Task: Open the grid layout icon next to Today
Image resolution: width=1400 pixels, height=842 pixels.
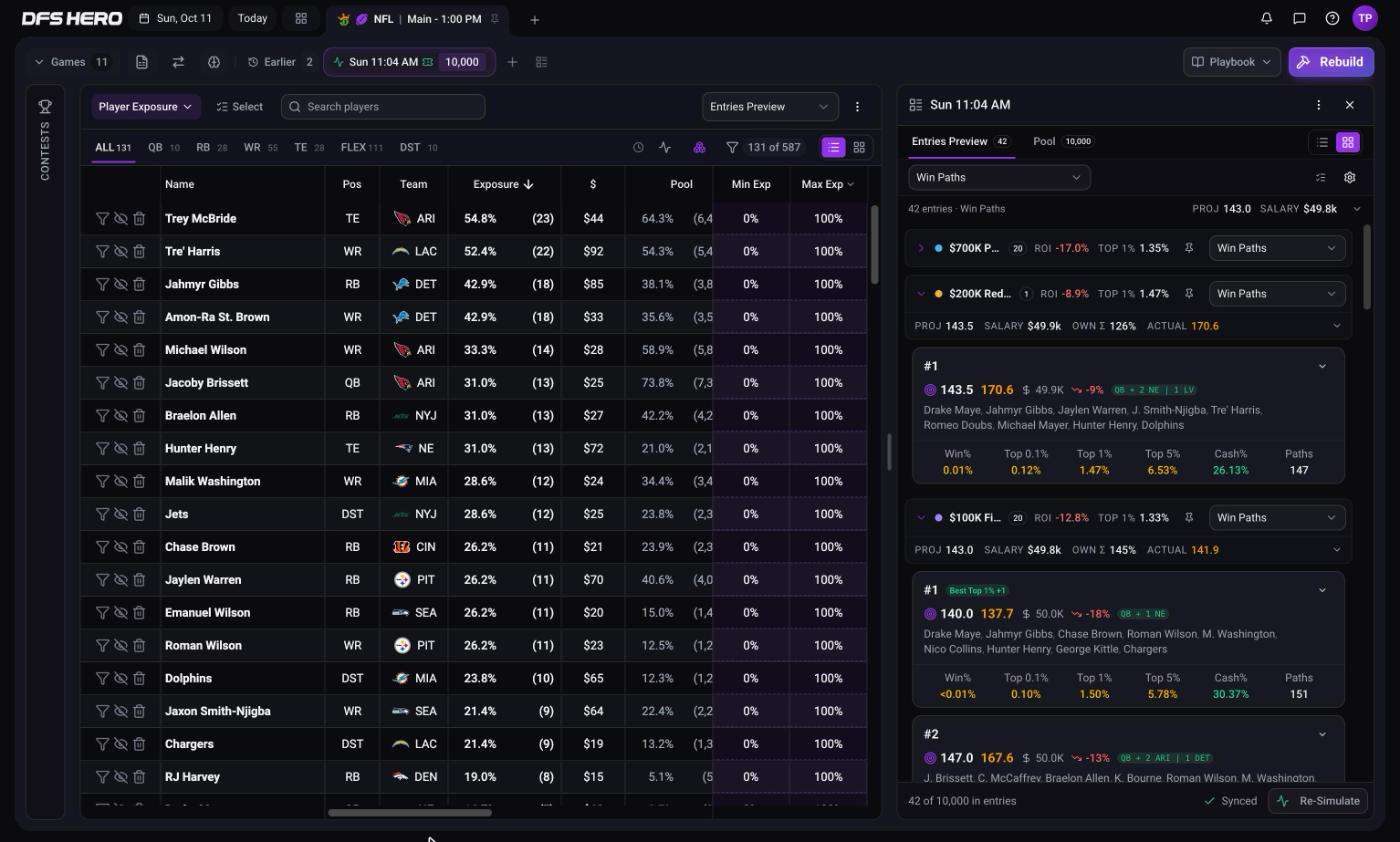Action: click(301, 18)
